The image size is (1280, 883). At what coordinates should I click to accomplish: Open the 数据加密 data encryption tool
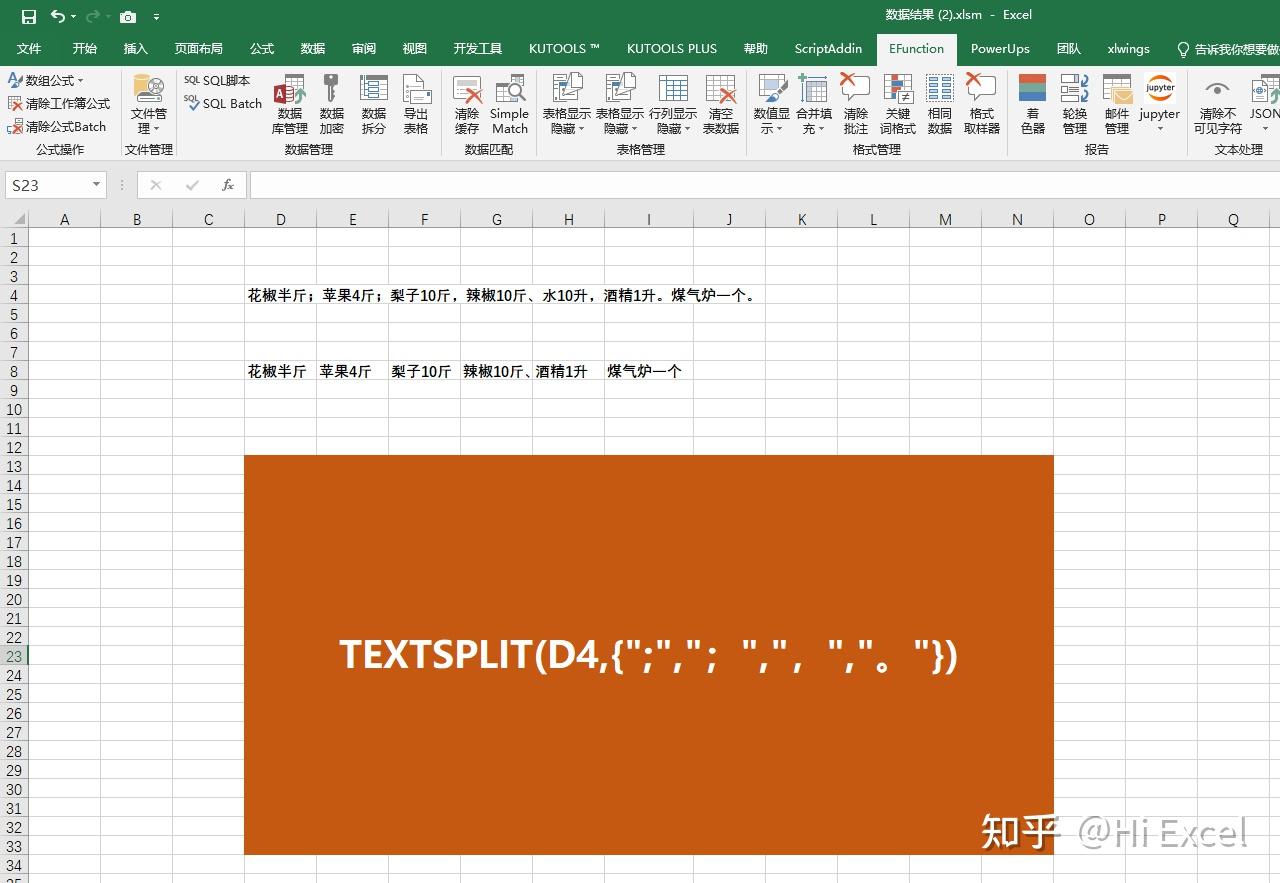pos(331,103)
